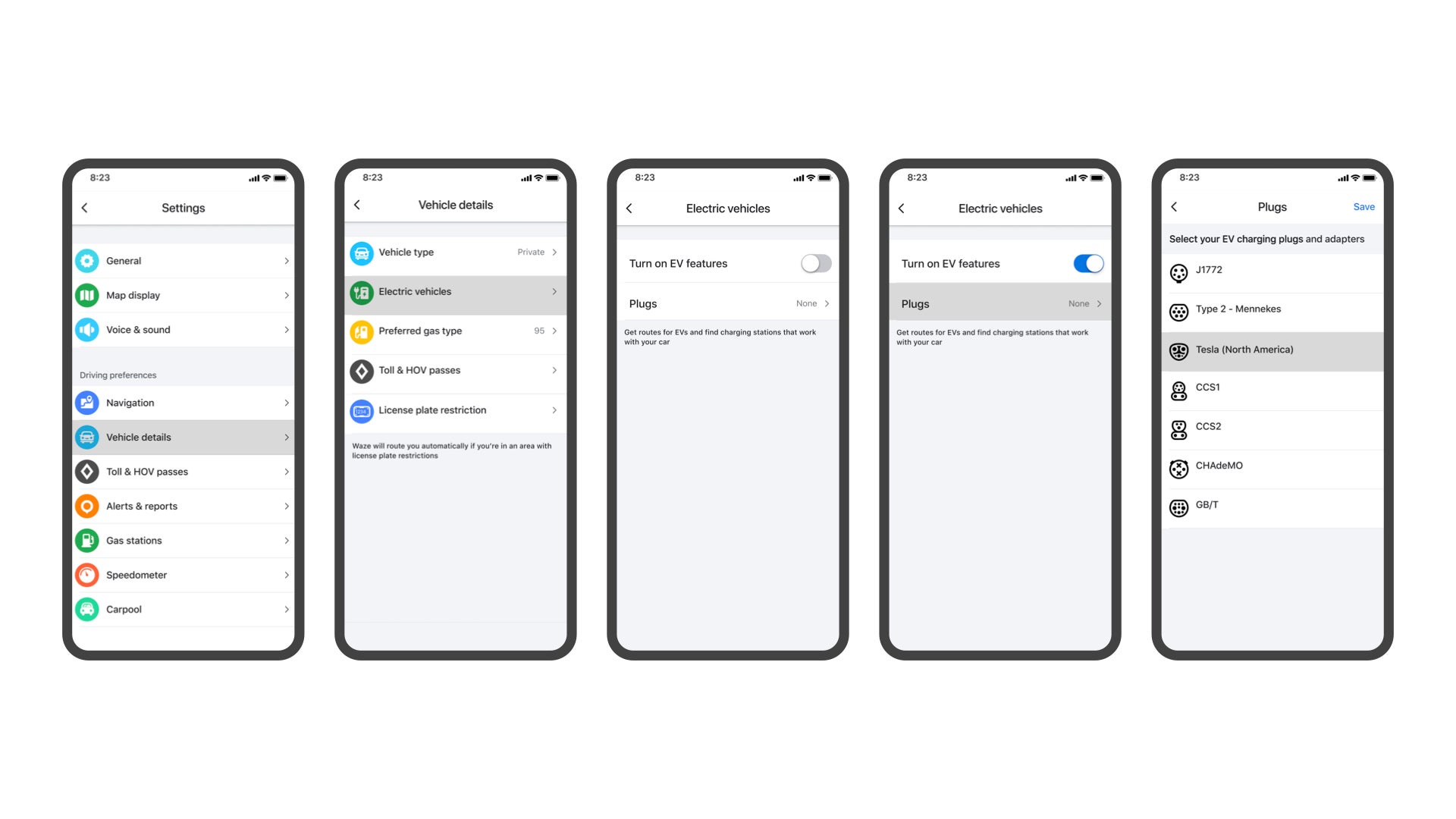Open the Electric vehicles settings

click(455, 291)
